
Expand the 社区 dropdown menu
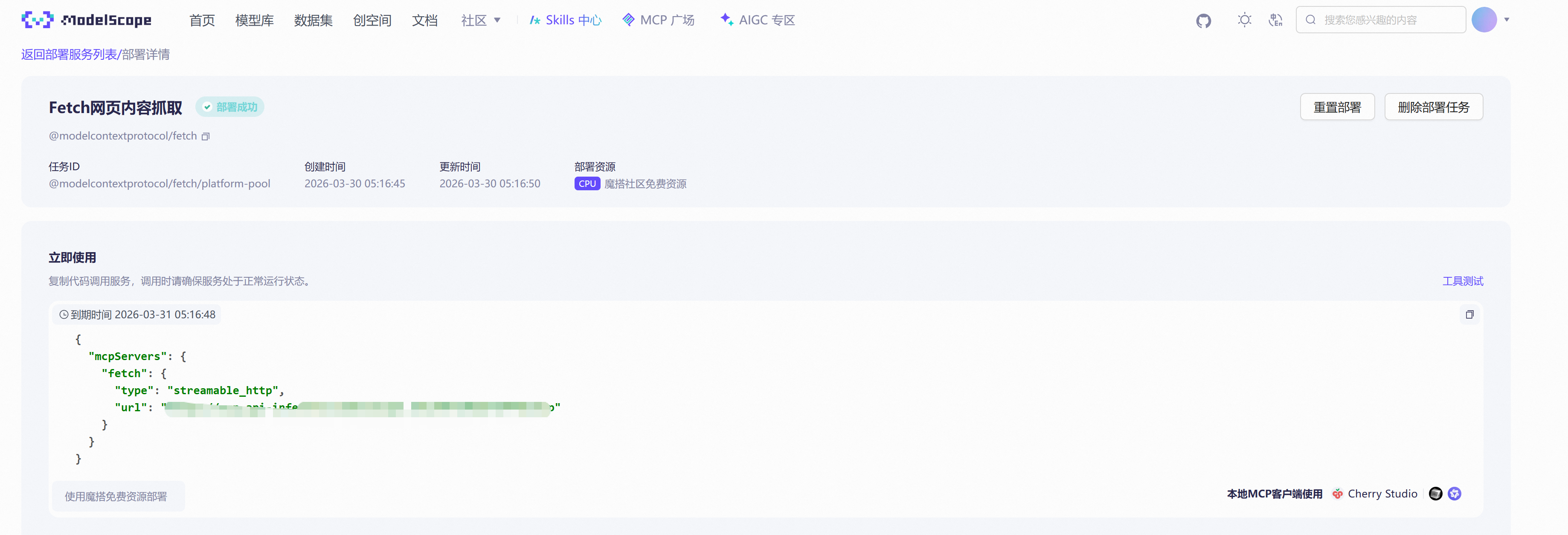480,20
